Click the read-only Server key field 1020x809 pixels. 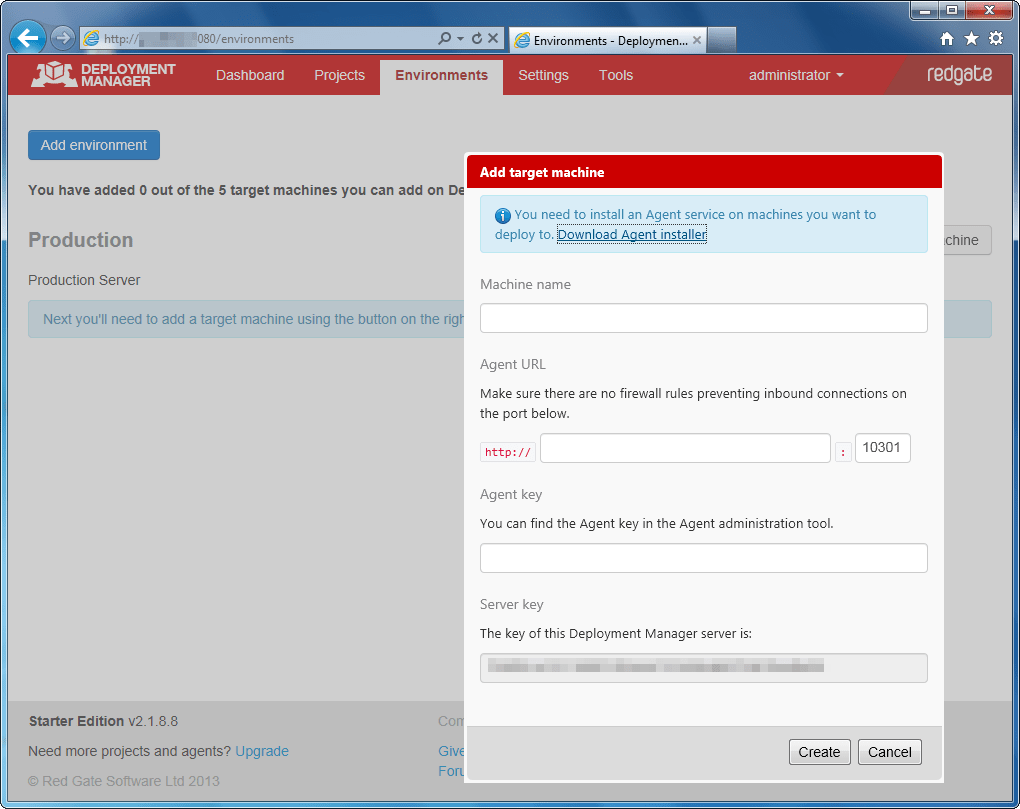703,668
